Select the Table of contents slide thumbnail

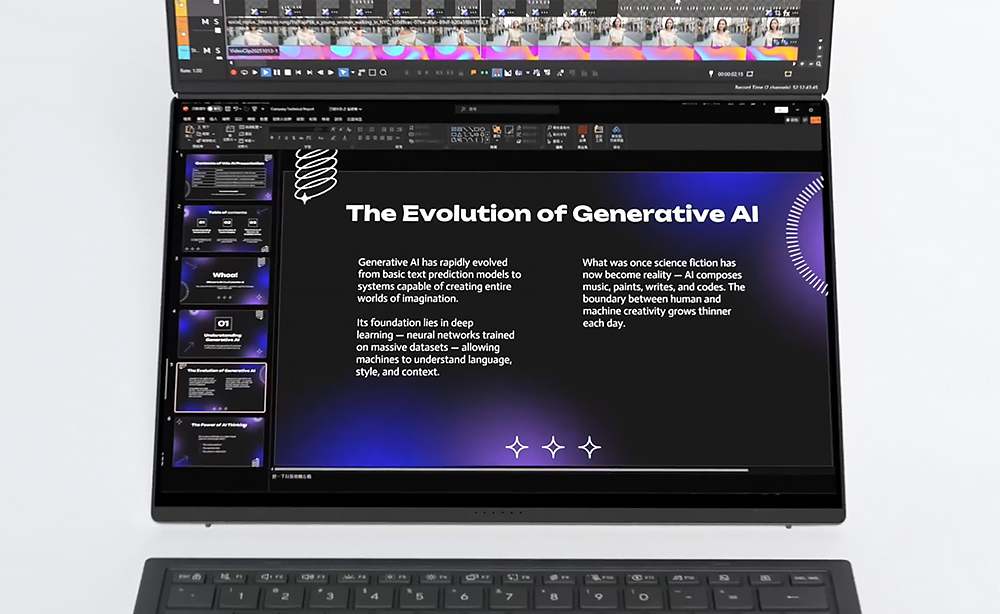224,228
